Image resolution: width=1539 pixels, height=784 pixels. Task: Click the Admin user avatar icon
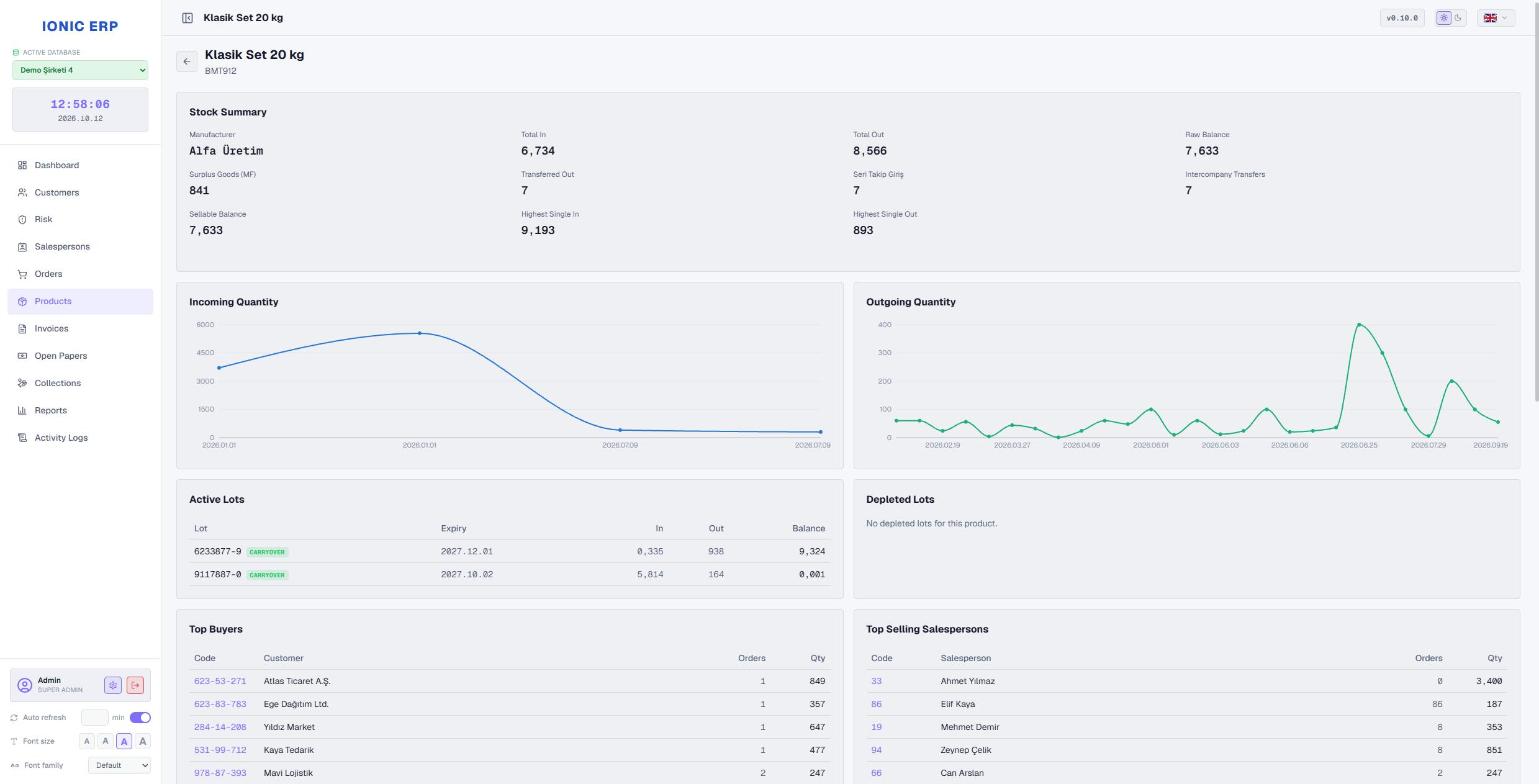[25, 685]
